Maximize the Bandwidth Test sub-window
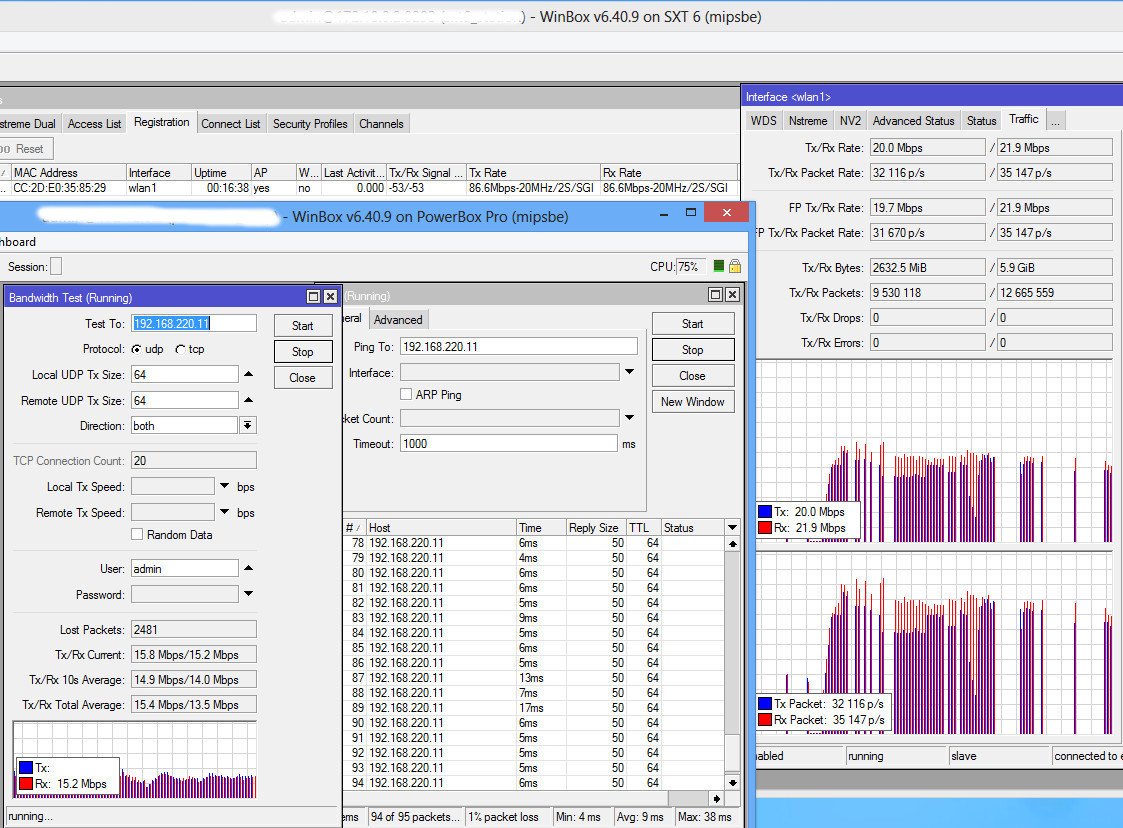 [x=314, y=297]
